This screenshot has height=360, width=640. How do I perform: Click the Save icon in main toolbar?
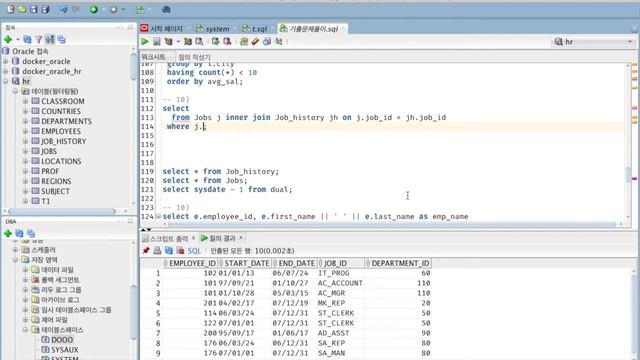pyautogui.click(x=33, y=9)
